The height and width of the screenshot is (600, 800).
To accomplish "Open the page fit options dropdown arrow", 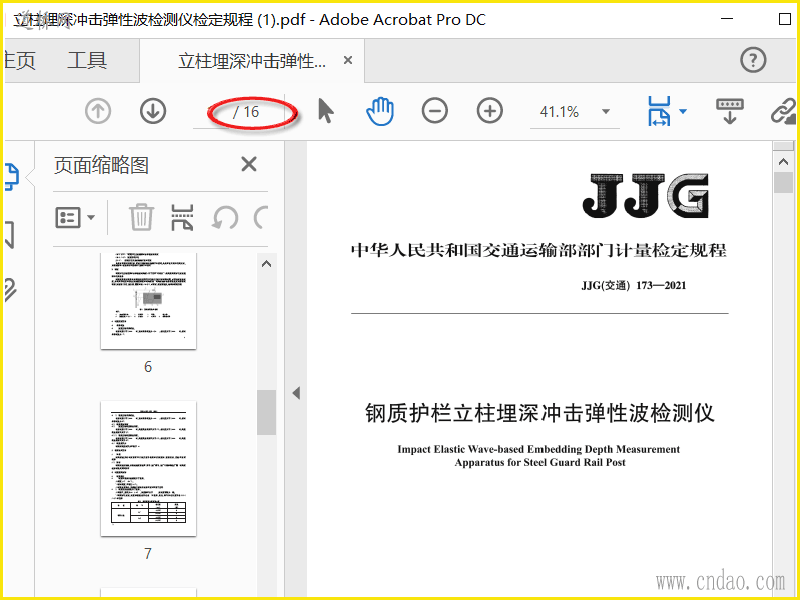I will (683, 111).
